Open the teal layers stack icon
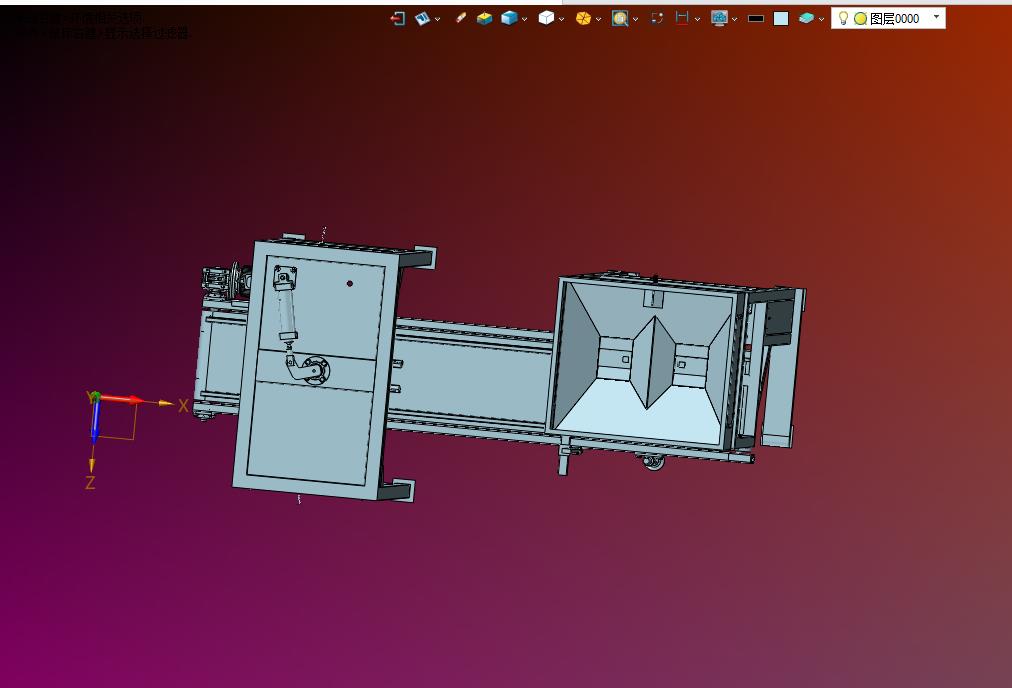The image size is (1012, 688). click(806, 18)
